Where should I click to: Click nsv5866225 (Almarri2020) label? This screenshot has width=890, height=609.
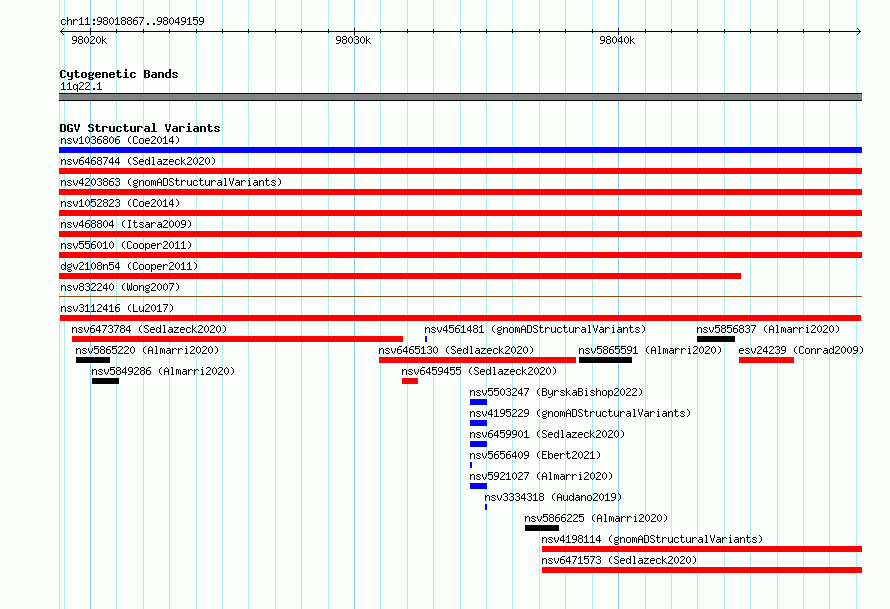tap(596, 518)
